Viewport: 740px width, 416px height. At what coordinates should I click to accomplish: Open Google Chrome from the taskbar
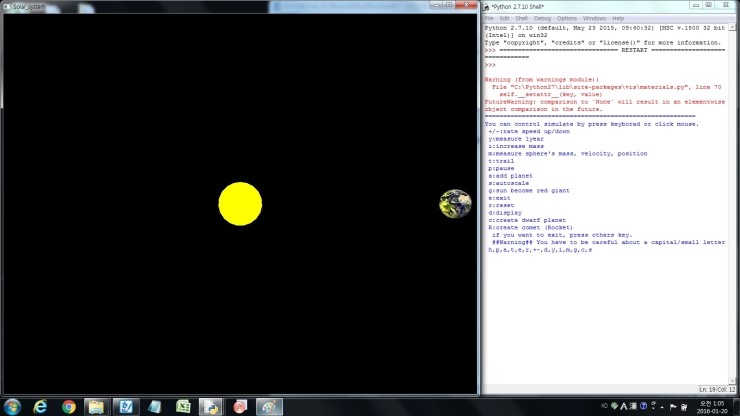coord(69,406)
